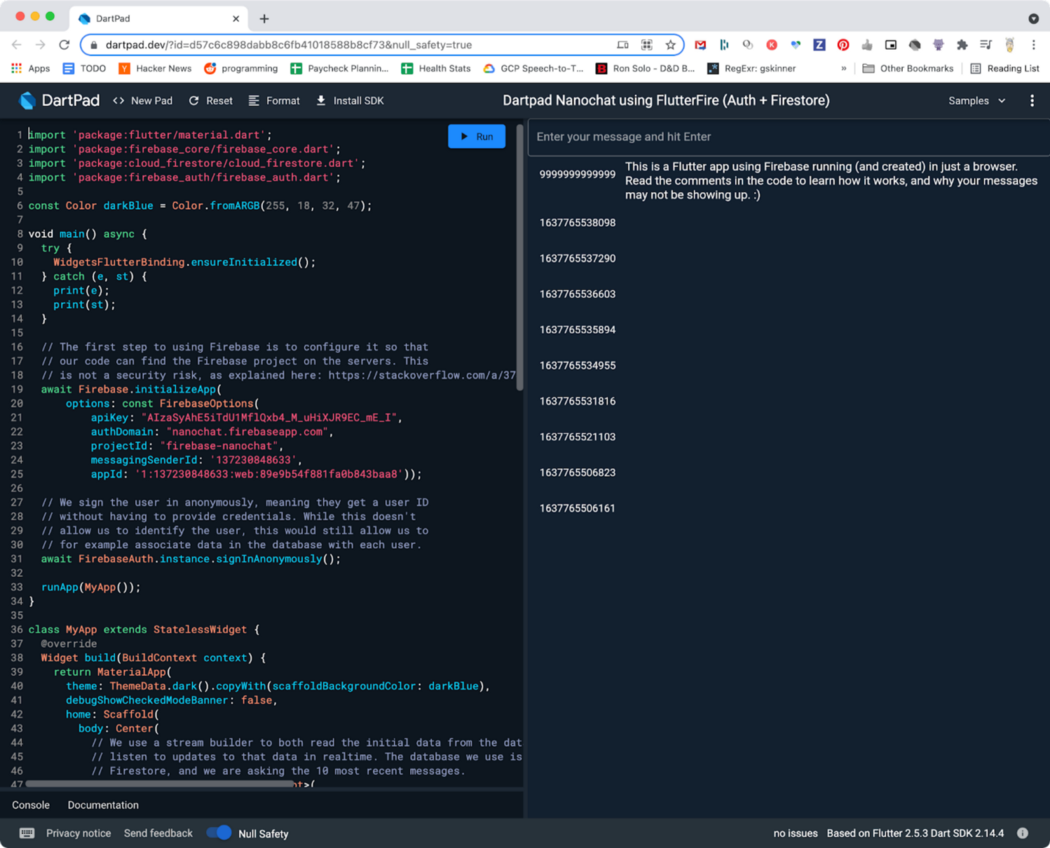Click the Pinterest extension icon
Screen dimensions: 1050x848
coord(843,45)
